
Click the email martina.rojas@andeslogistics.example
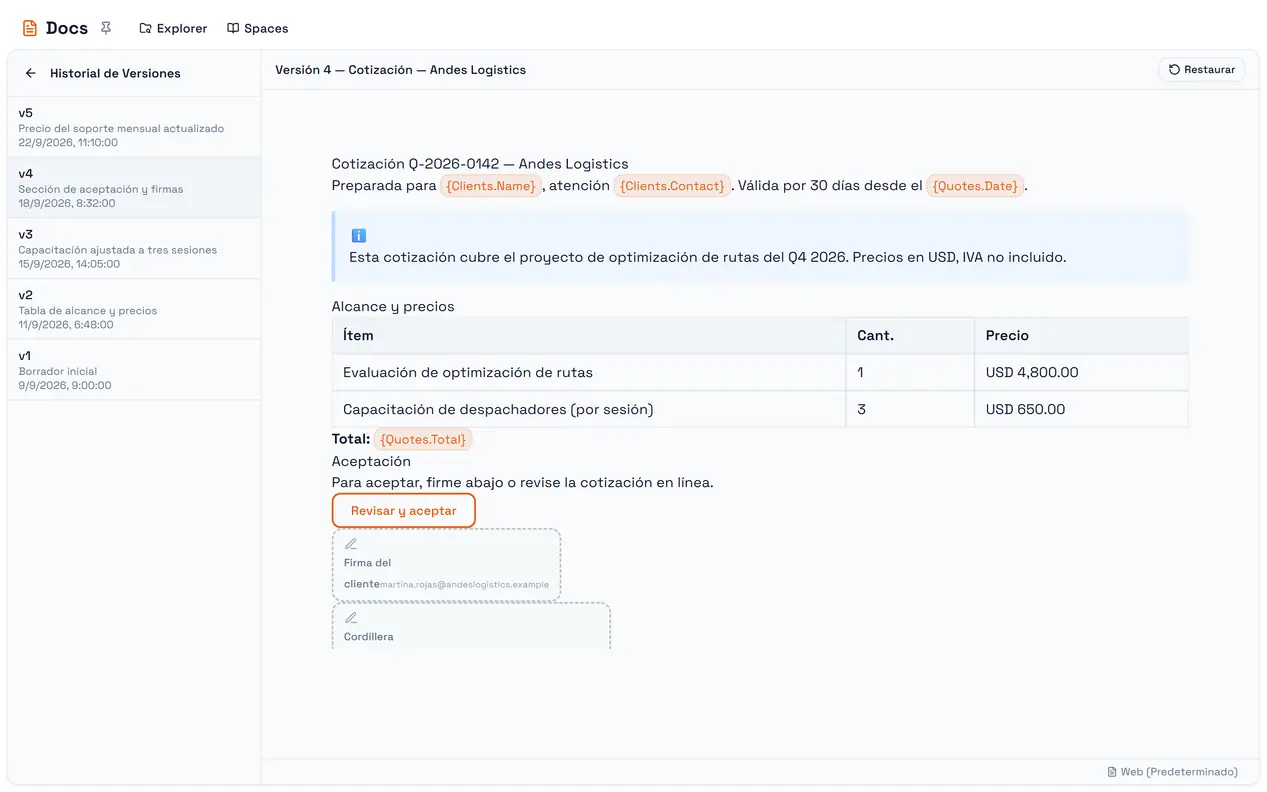(x=464, y=584)
